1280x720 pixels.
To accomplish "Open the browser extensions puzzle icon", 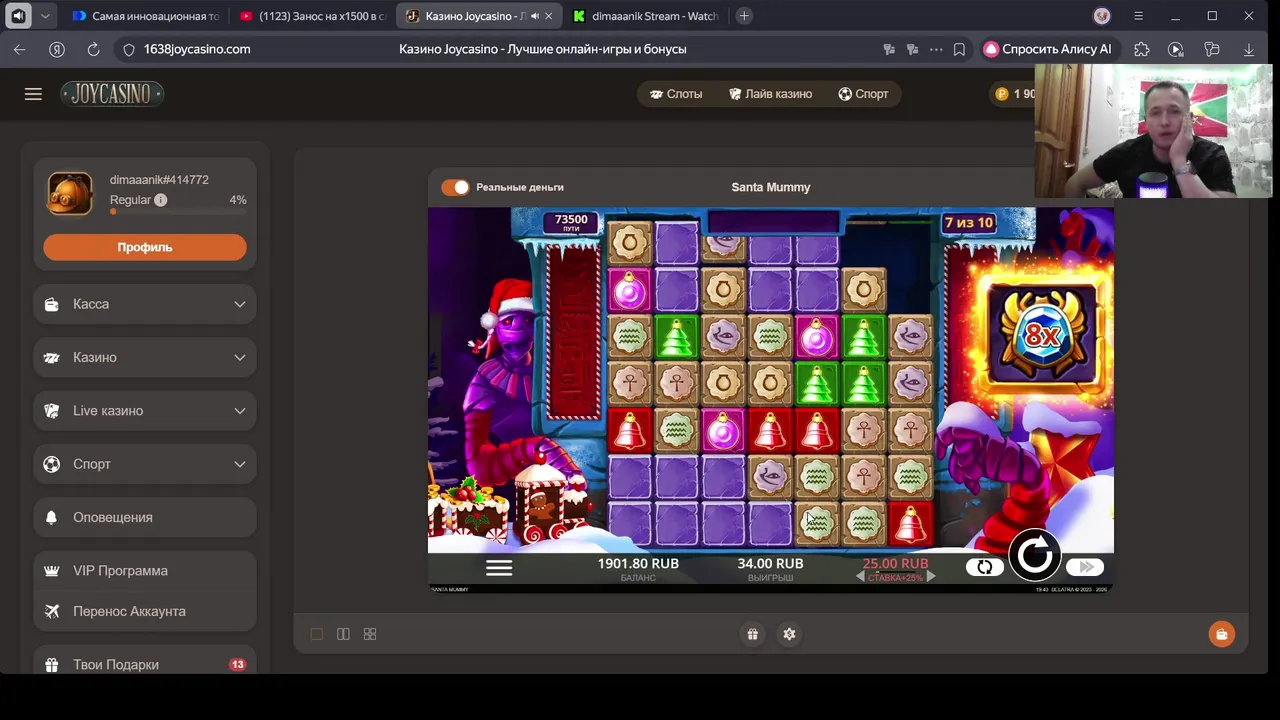I will pyautogui.click(x=1142, y=49).
